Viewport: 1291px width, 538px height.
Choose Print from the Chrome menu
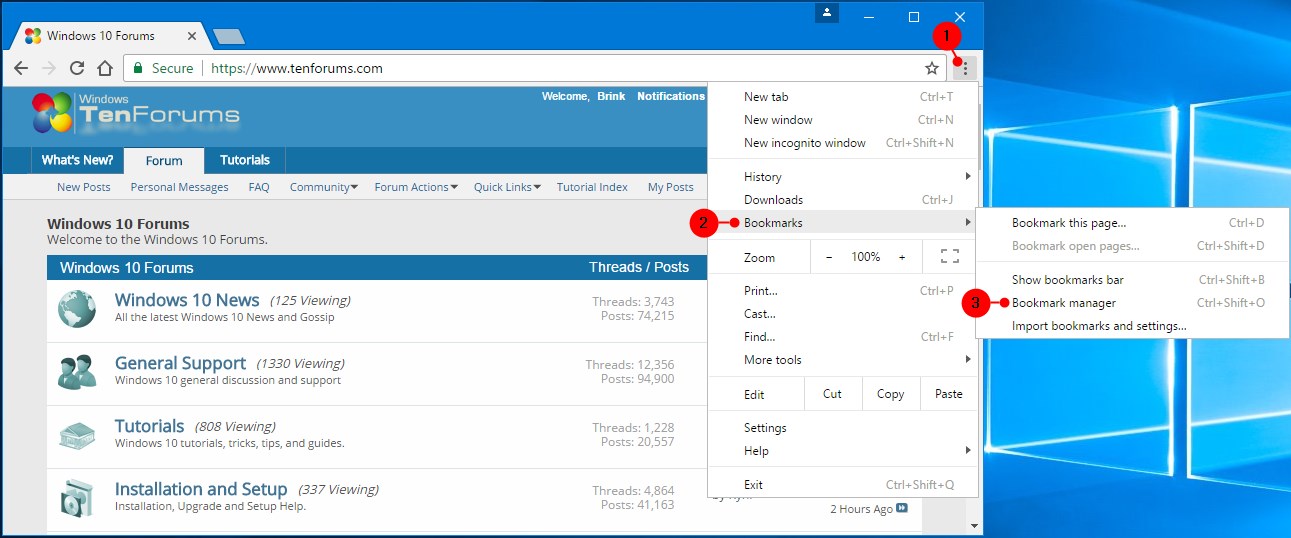point(844,291)
